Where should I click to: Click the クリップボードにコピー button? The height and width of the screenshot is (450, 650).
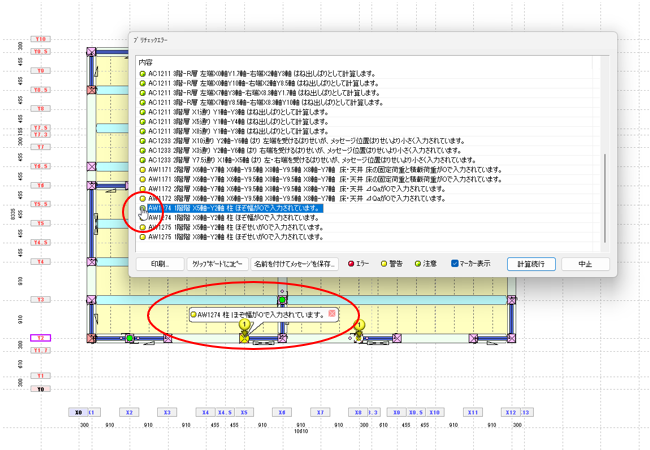coord(217,264)
